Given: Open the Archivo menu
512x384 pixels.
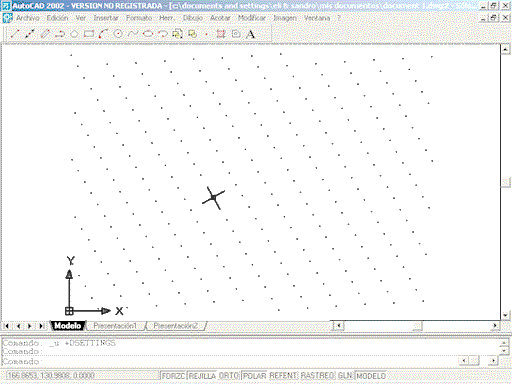Looking at the screenshot, I should click(27, 18).
